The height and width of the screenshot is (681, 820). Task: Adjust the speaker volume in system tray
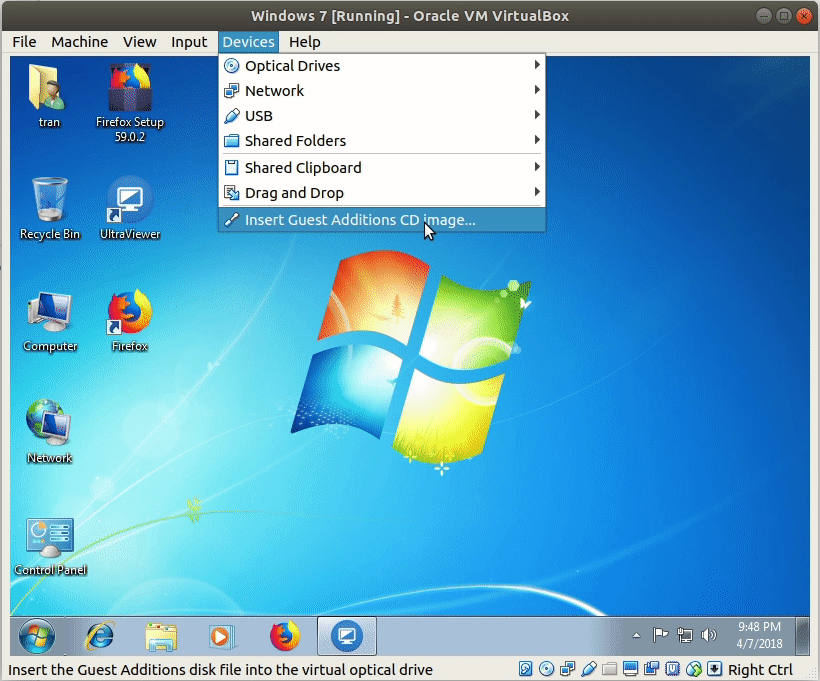709,634
